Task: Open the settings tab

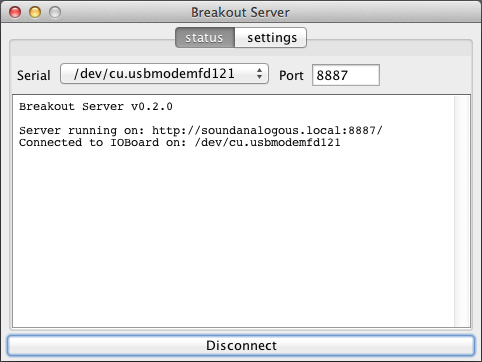Action: tap(271, 38)
